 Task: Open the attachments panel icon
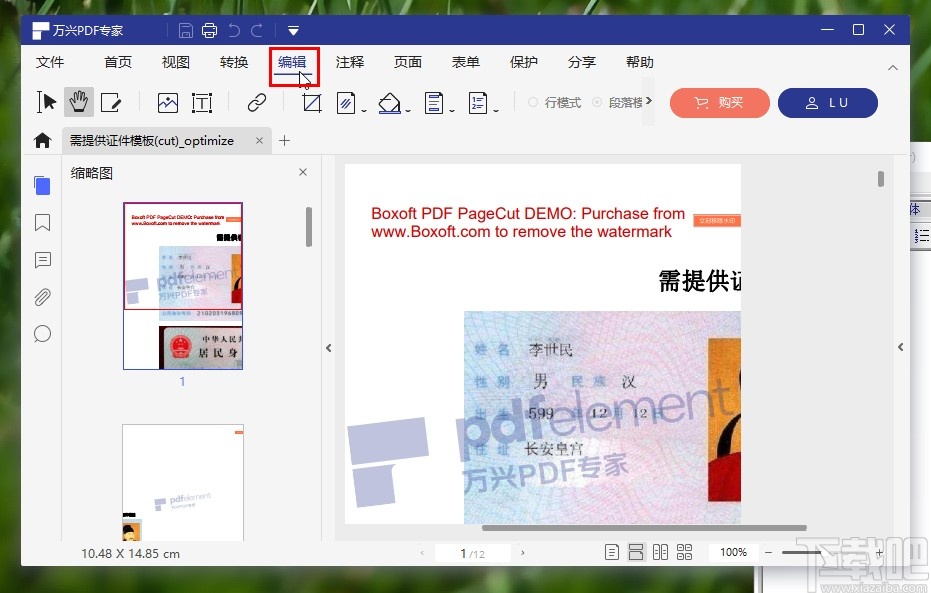coord(42,297)
